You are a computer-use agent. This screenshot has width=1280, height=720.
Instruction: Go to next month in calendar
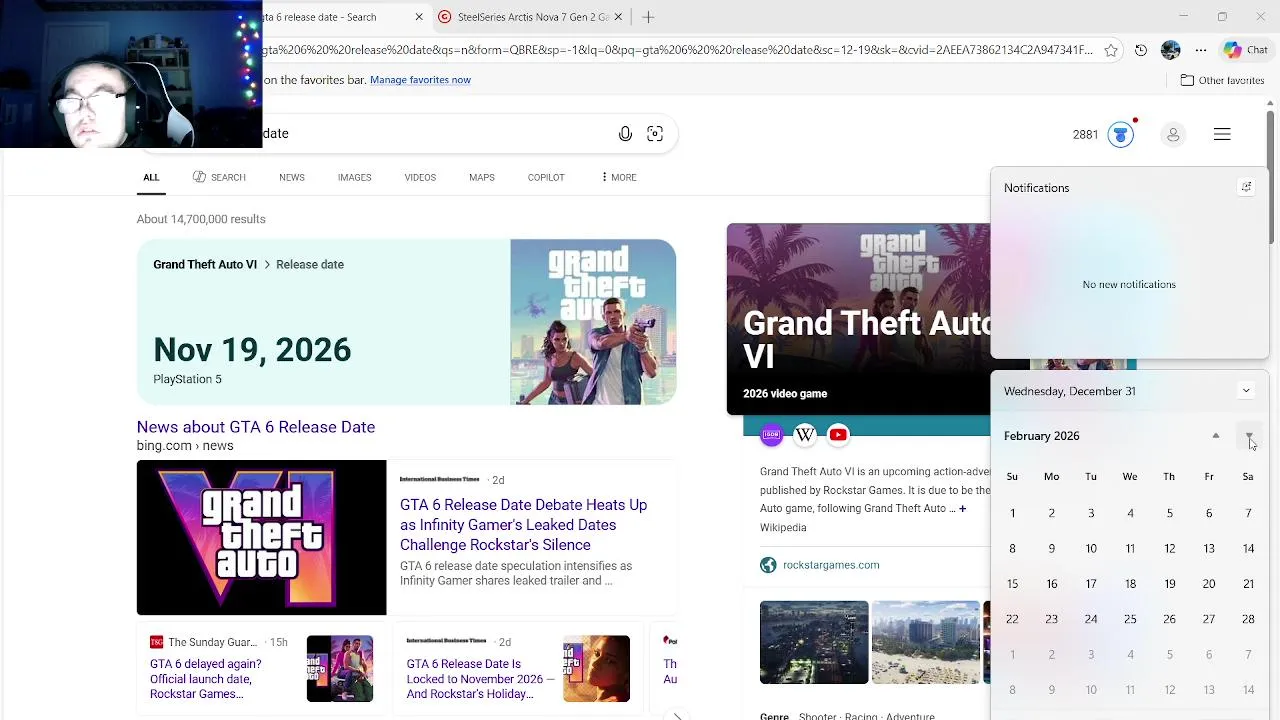[x=1249, y=436]
